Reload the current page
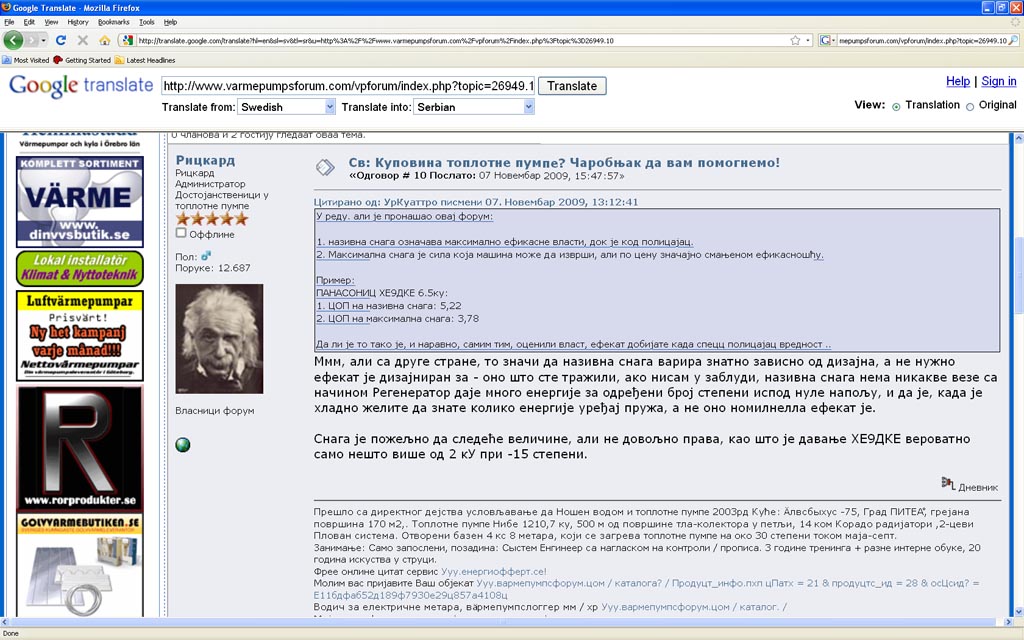 point(61,40)
